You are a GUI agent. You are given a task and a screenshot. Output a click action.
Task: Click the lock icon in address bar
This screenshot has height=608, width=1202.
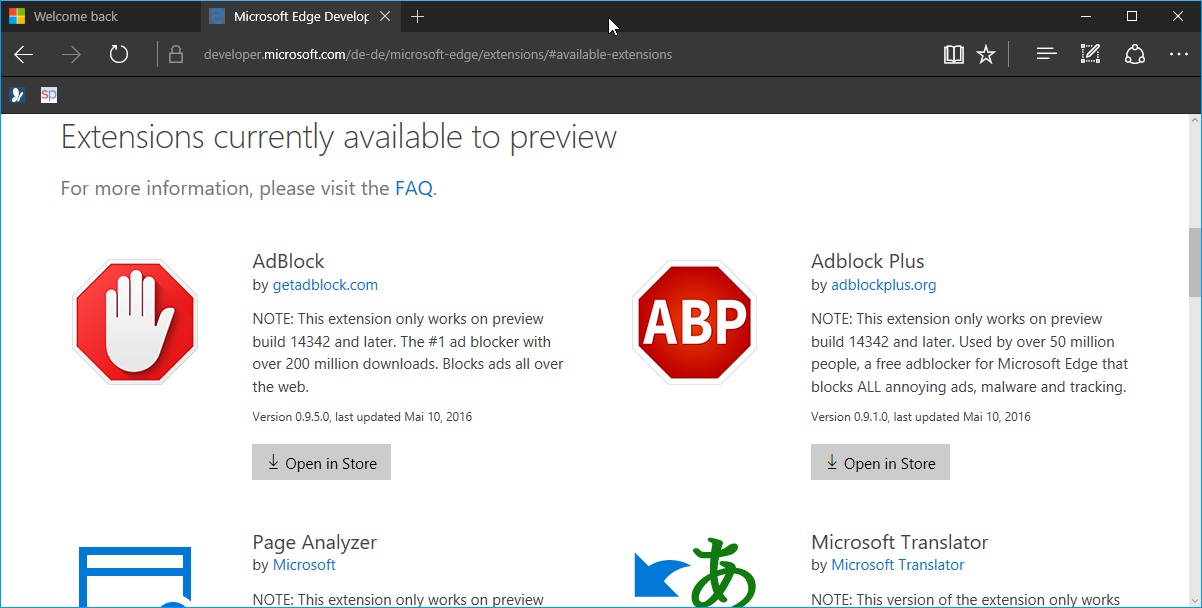(x=176, y=55)
